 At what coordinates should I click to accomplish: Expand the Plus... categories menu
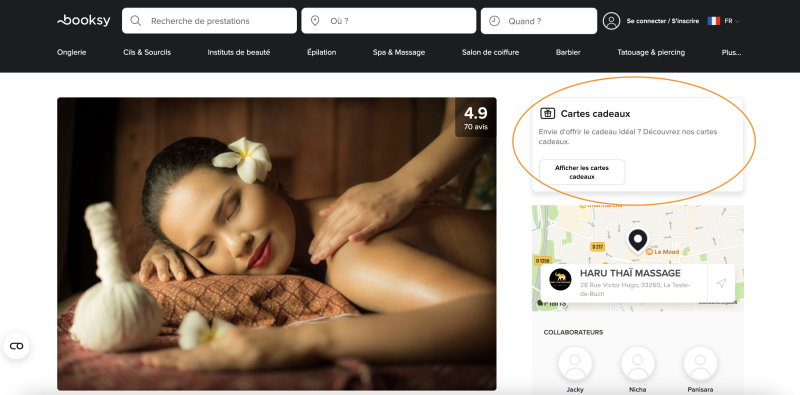[x=731, y=52]
